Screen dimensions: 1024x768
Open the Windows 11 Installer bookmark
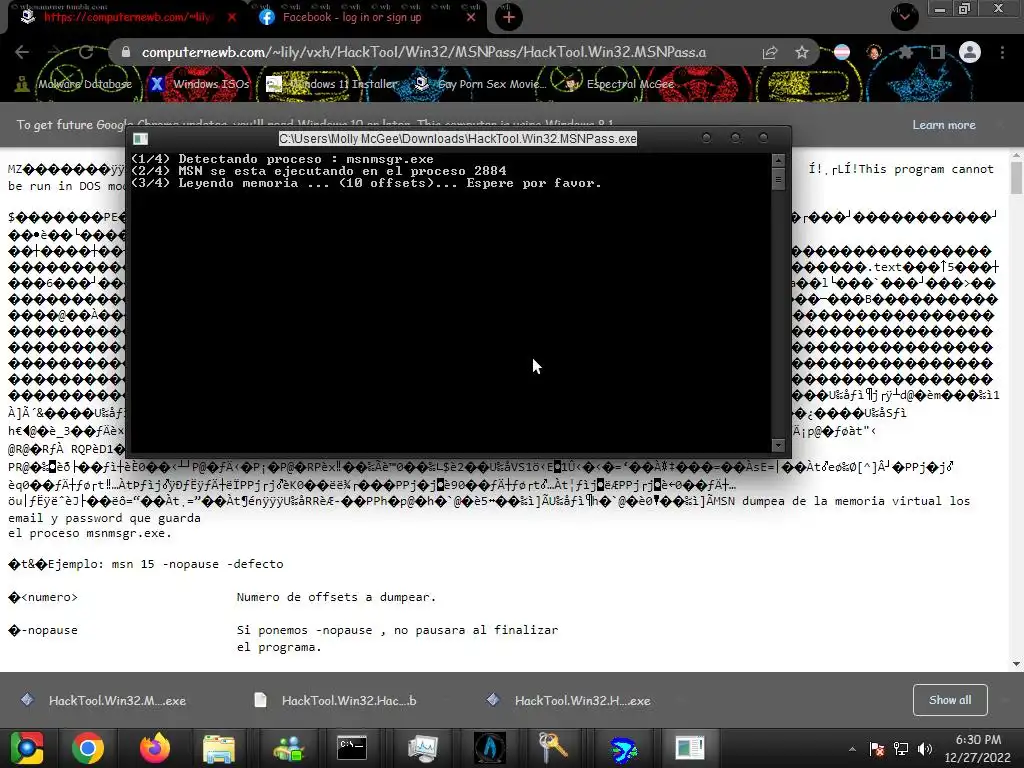[332, 84]
